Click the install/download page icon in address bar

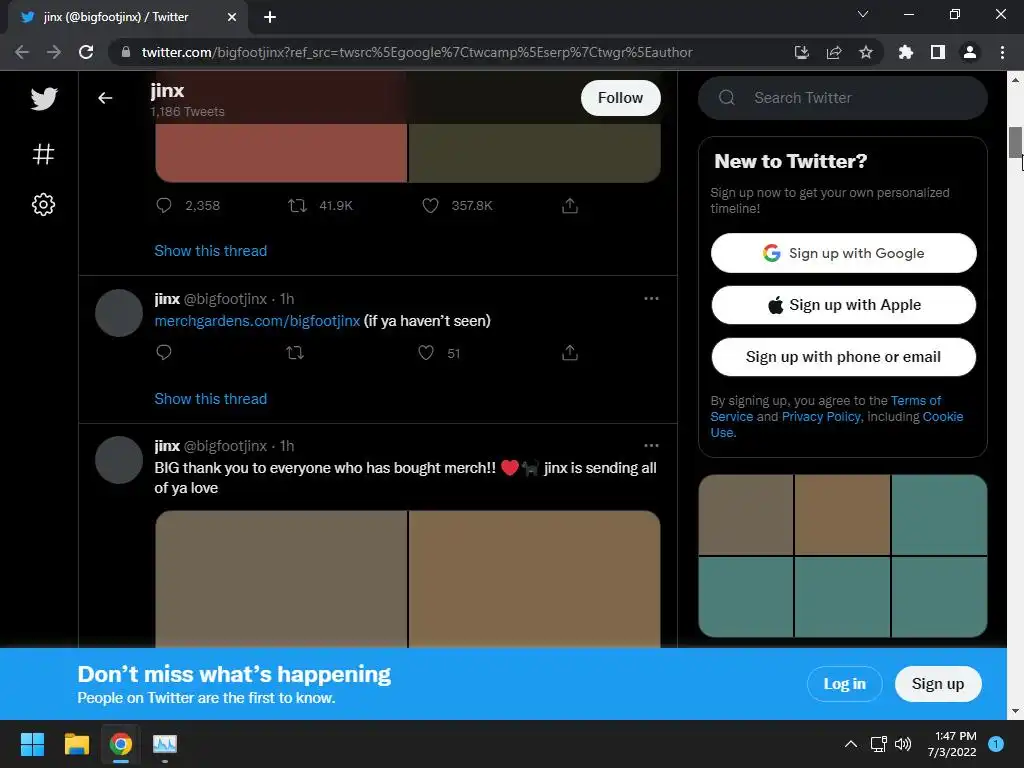[802, 52]
